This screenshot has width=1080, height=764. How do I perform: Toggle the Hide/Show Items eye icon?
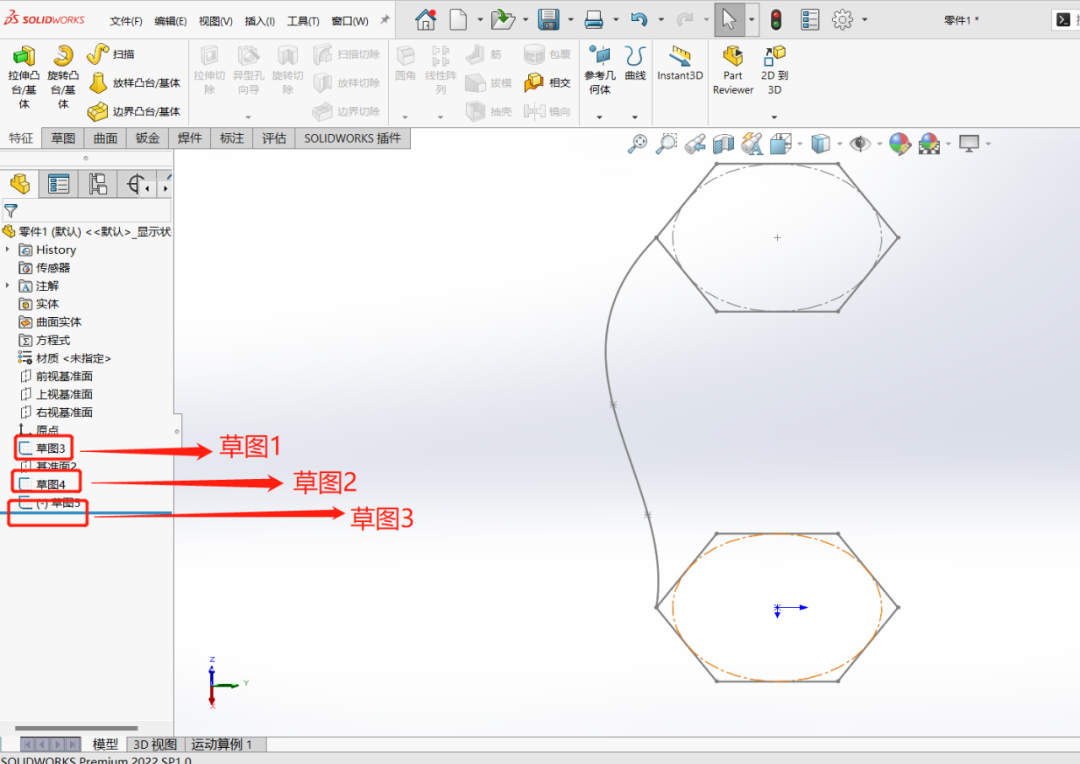tap(859, 144)
